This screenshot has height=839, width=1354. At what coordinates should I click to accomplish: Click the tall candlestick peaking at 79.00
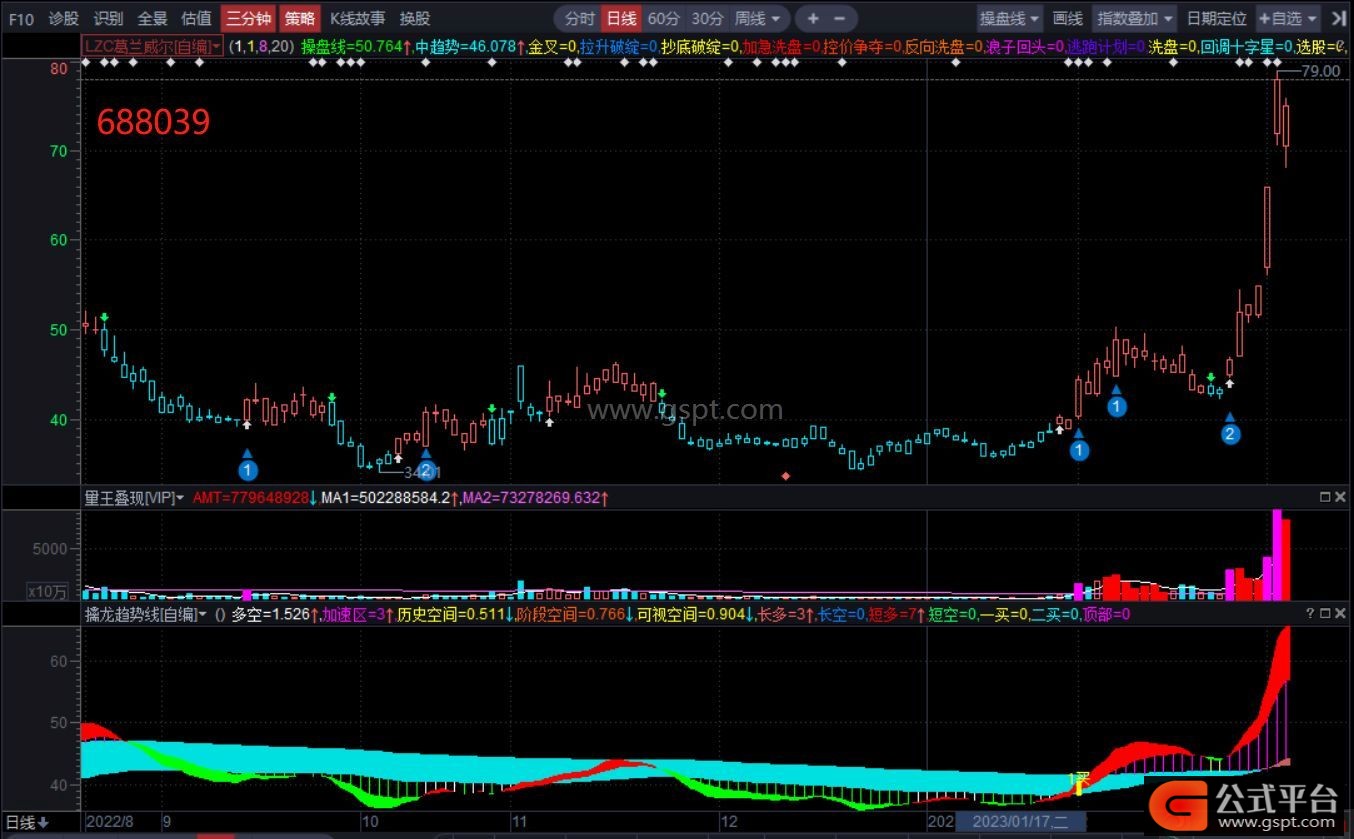(1277, 108)
